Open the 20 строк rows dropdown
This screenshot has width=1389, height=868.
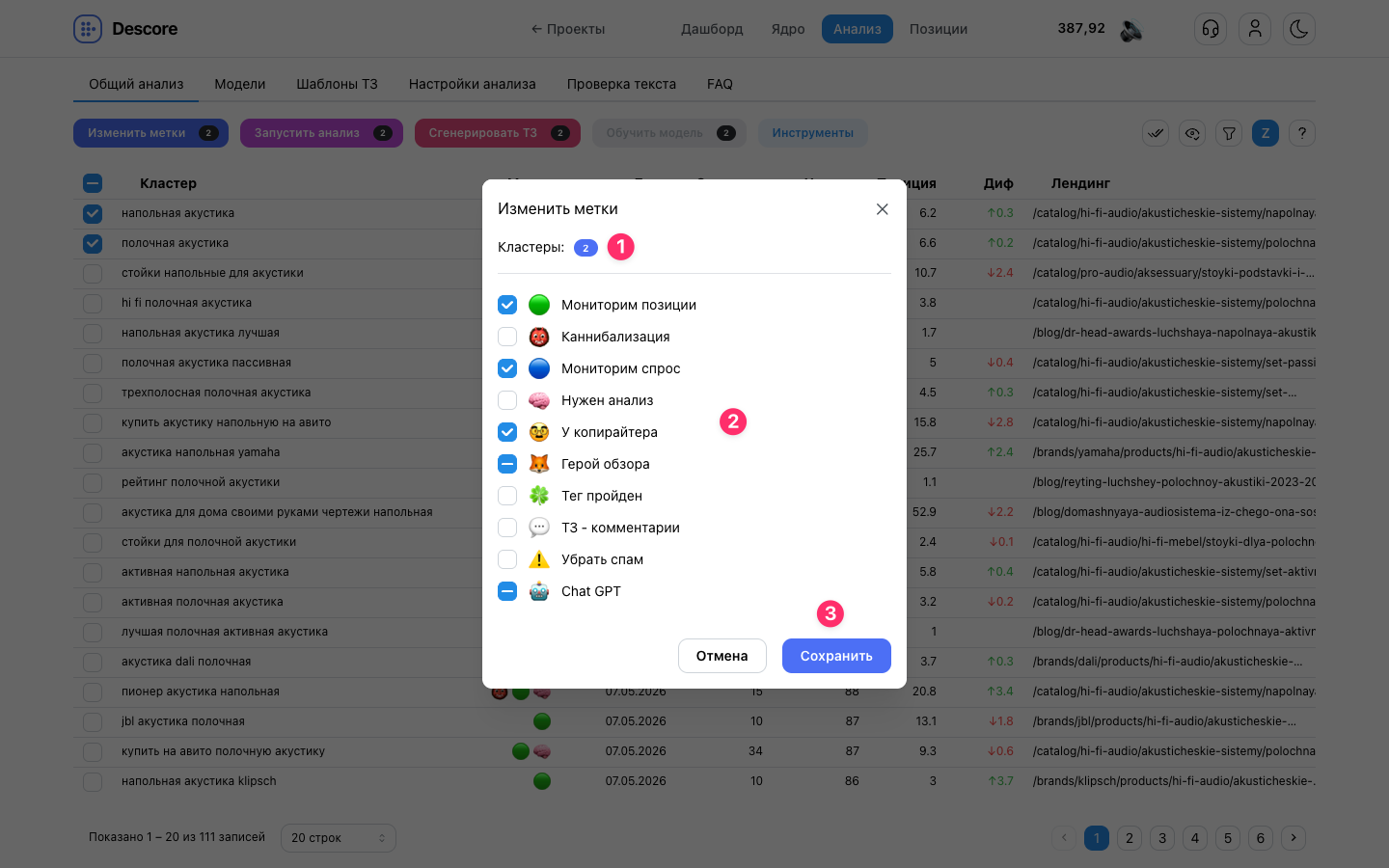click(x=338, y=837)
